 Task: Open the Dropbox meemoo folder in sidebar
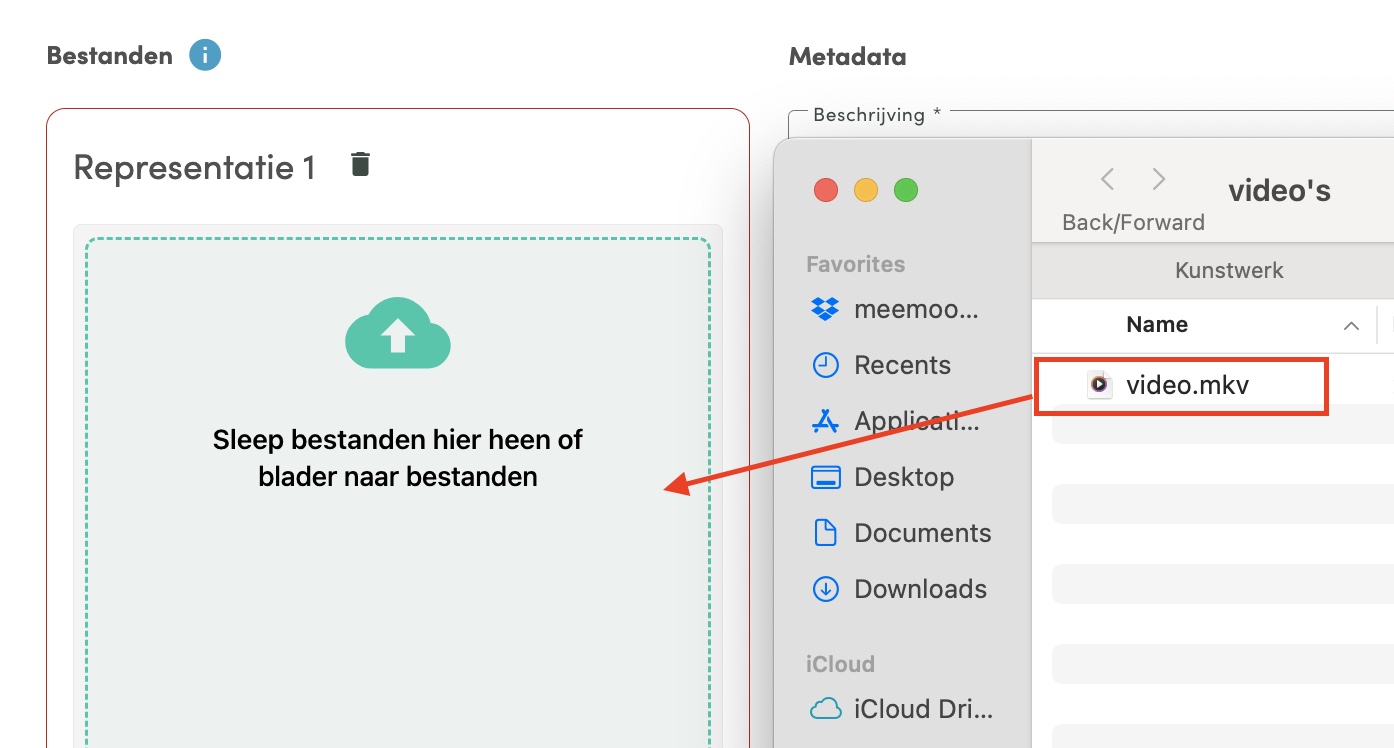(x=896, y=309)
